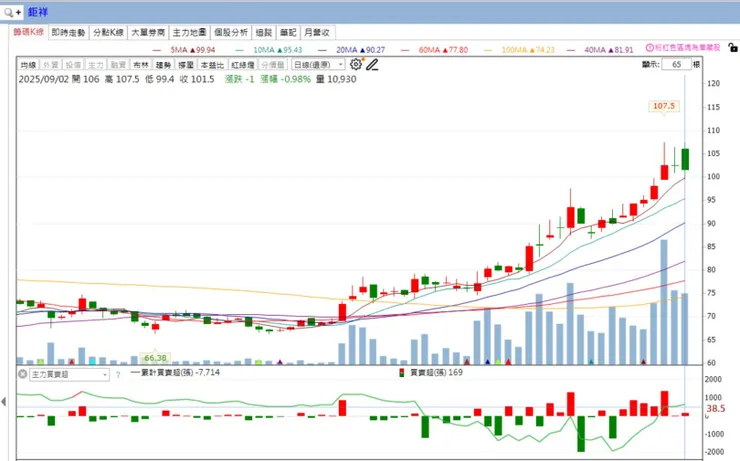The image size is (740, 461).
Task: Click the 鉅祥 stock name link
Action: (x=38, y=12)
